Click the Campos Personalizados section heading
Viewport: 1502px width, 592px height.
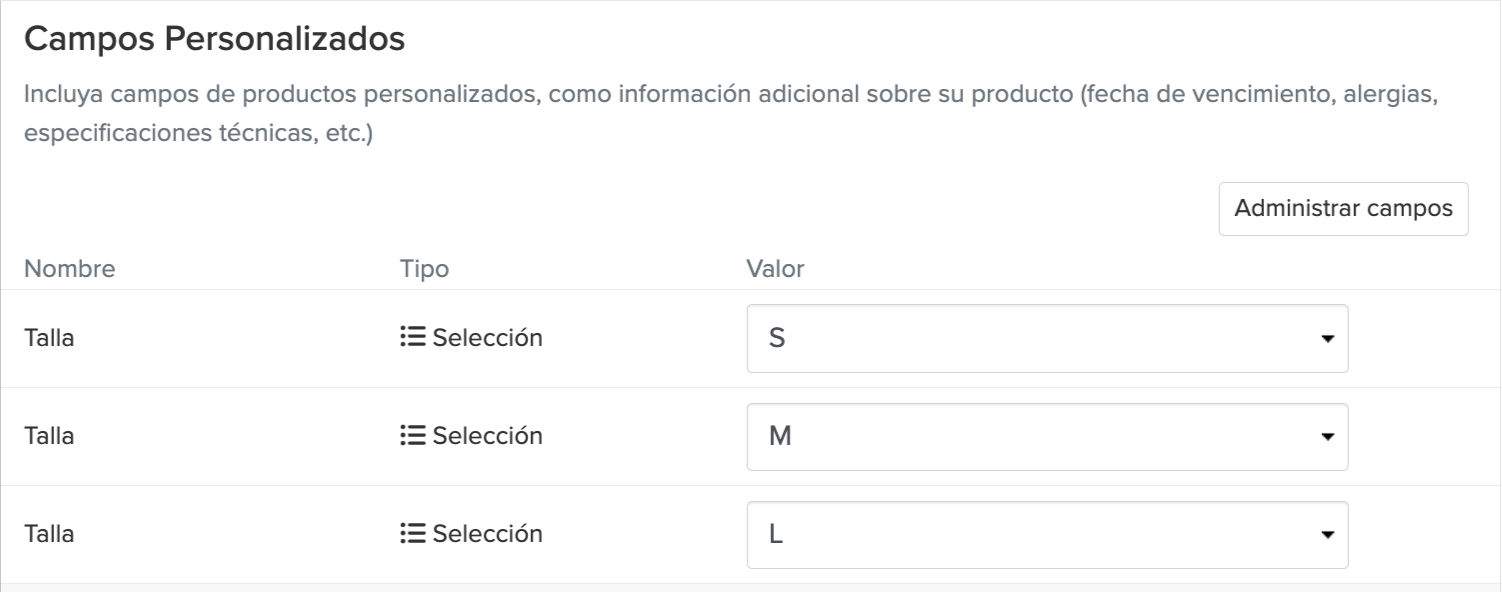click(214, 39)
